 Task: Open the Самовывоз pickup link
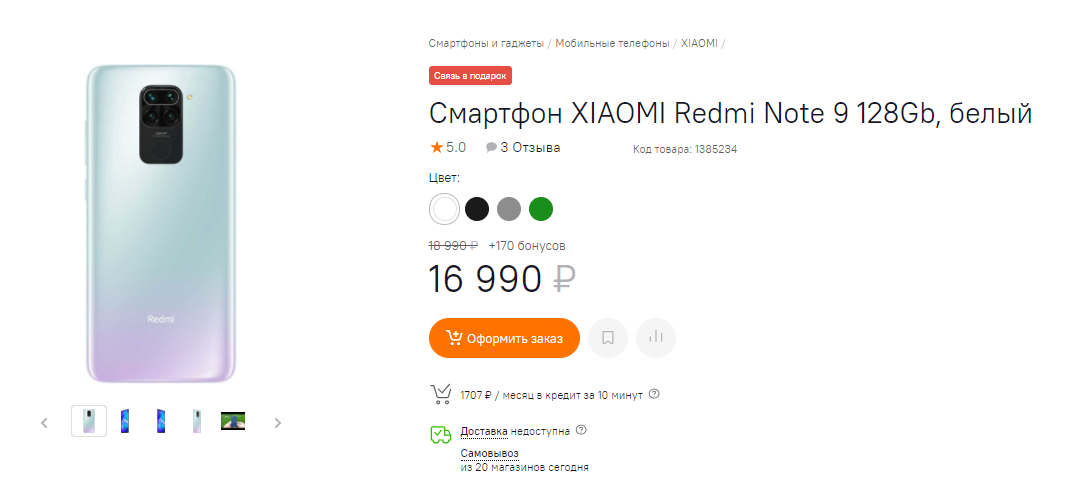pyautogui.click(x=489, y=454)
